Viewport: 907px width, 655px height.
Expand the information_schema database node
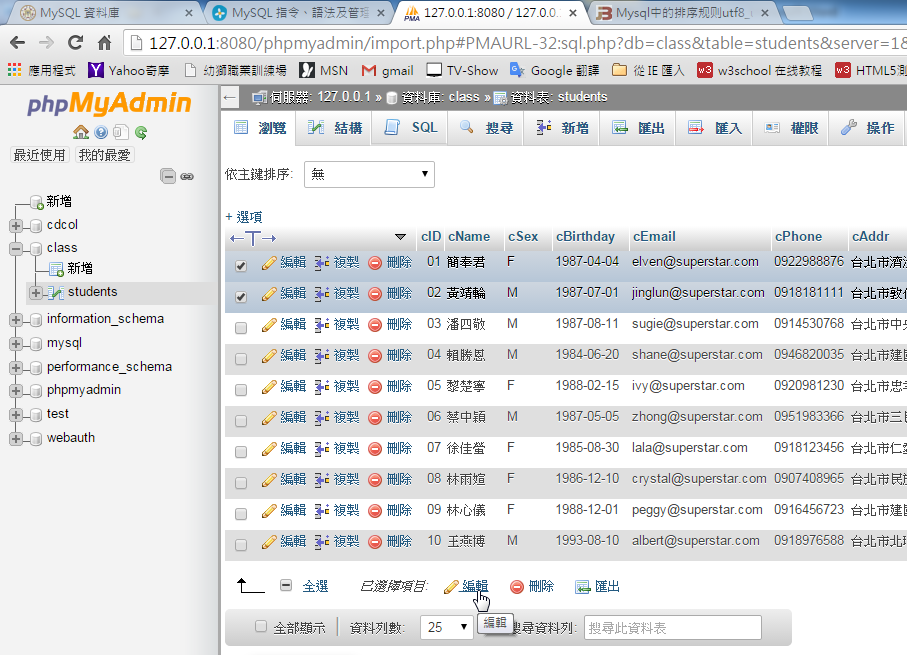16,319
